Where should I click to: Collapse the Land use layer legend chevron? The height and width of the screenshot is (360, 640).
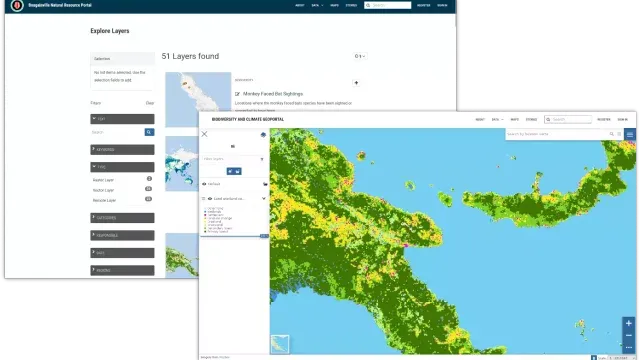264,199
